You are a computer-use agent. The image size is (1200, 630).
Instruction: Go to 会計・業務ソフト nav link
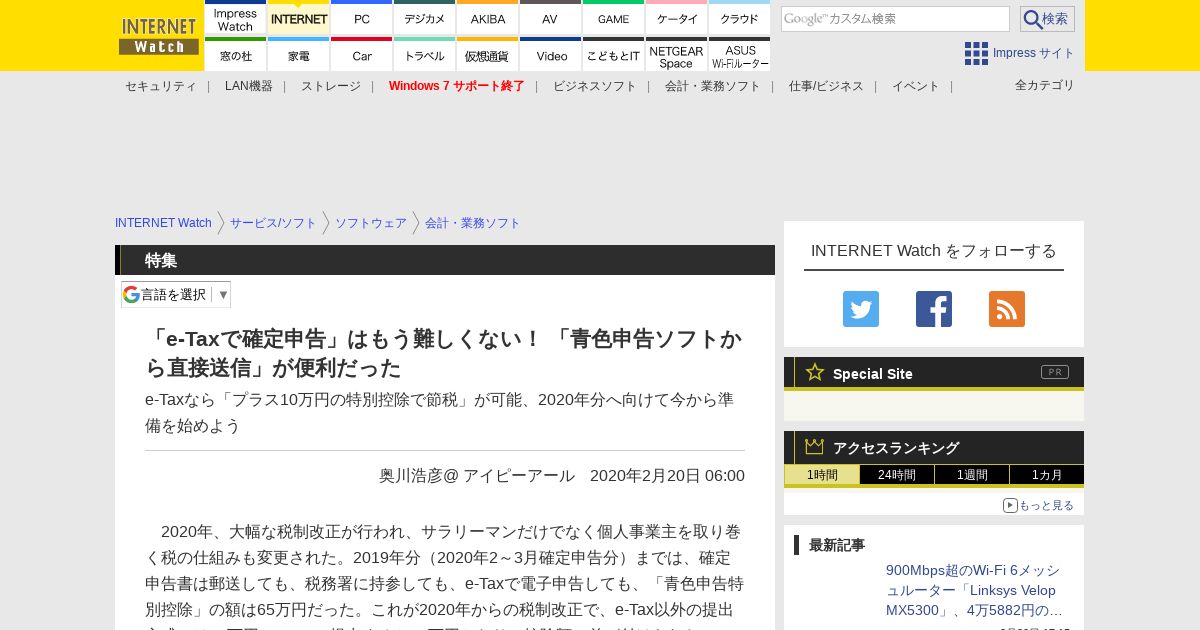click(713, 86)
